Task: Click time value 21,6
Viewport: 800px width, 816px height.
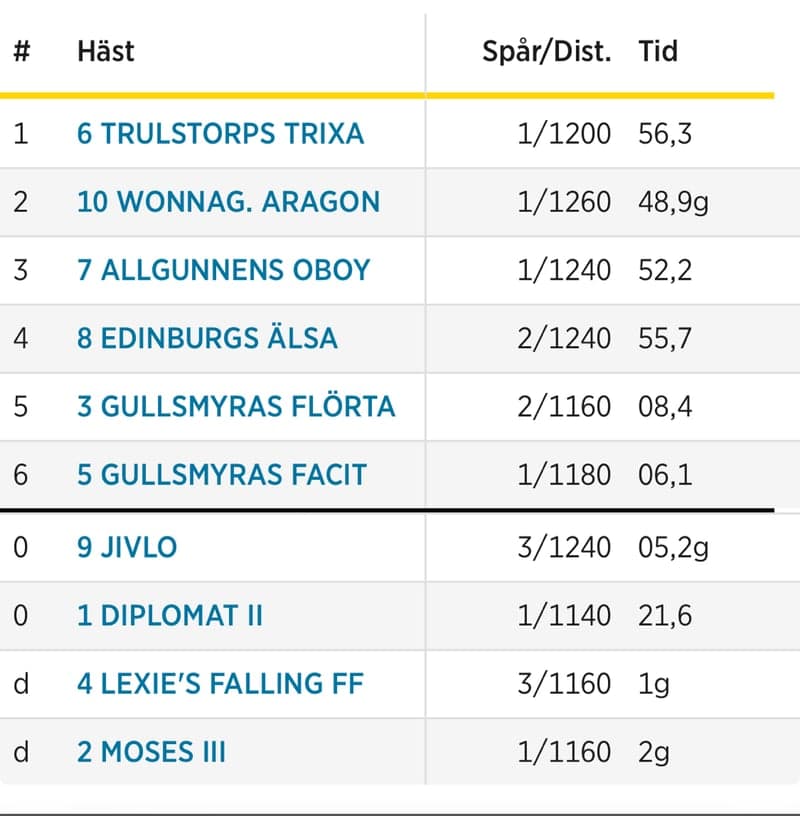Action: tap(665, 615)
